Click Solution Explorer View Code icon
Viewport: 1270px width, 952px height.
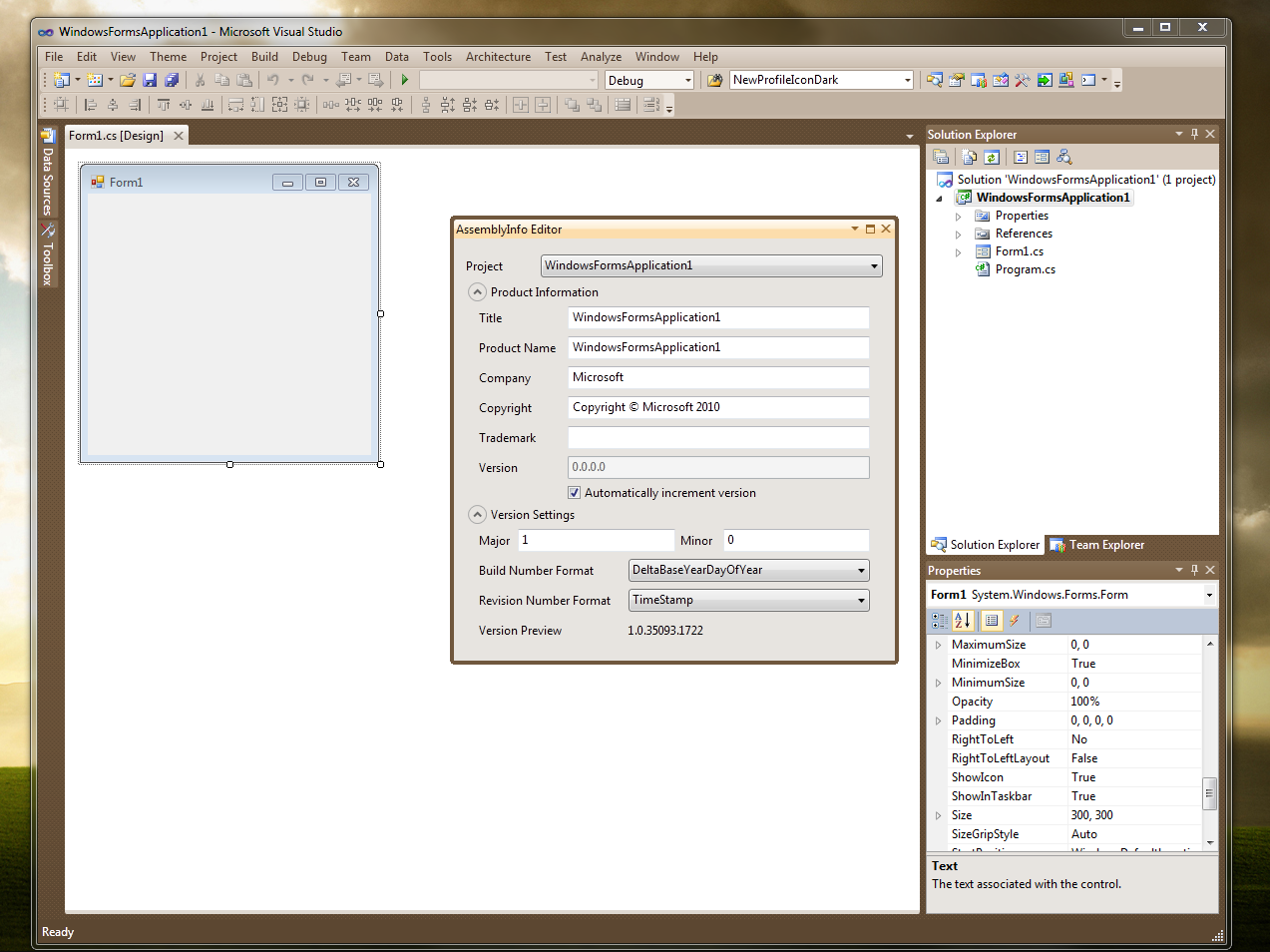click(1021, 157)
